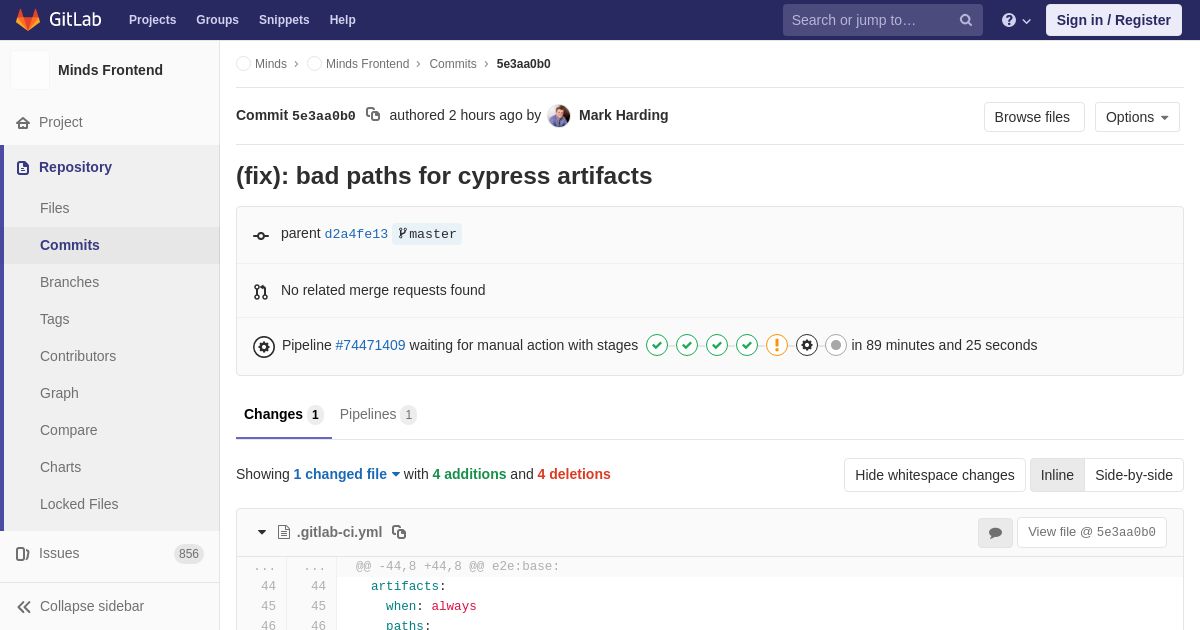Click parent commit d2a4fe13 link
Image resolution: width=1200 pixels, height=630 pixels.
[x=356, y=234]
